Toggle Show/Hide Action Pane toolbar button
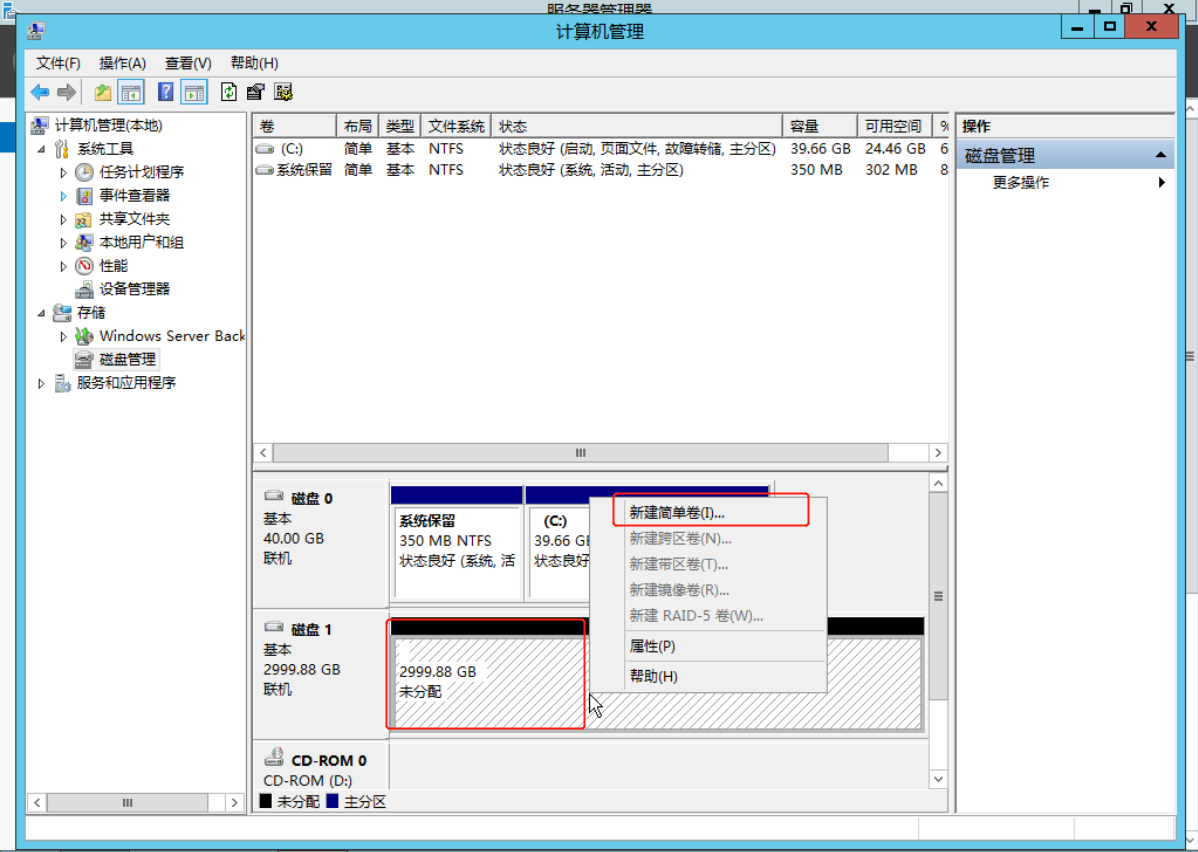This screenshot has height=852, width=1198. click(194, 93)
